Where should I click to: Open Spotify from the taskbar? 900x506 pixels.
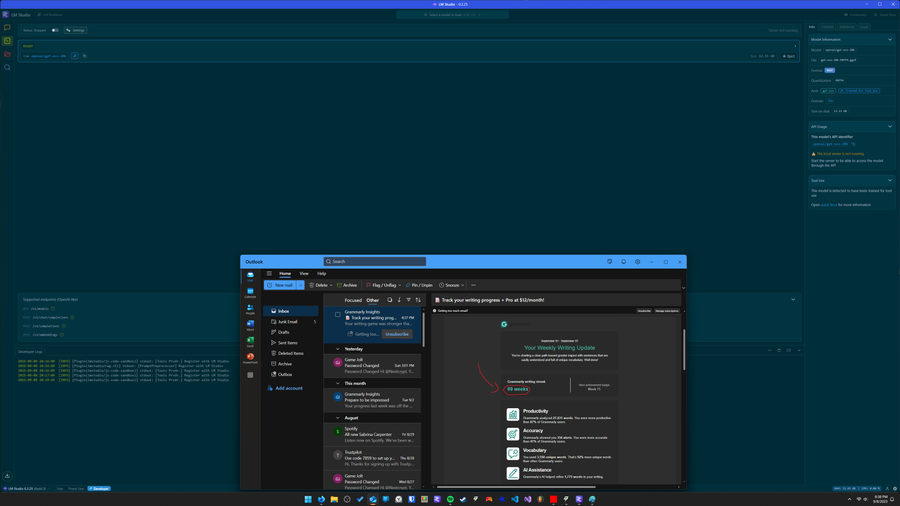click(x=450, y=499)
